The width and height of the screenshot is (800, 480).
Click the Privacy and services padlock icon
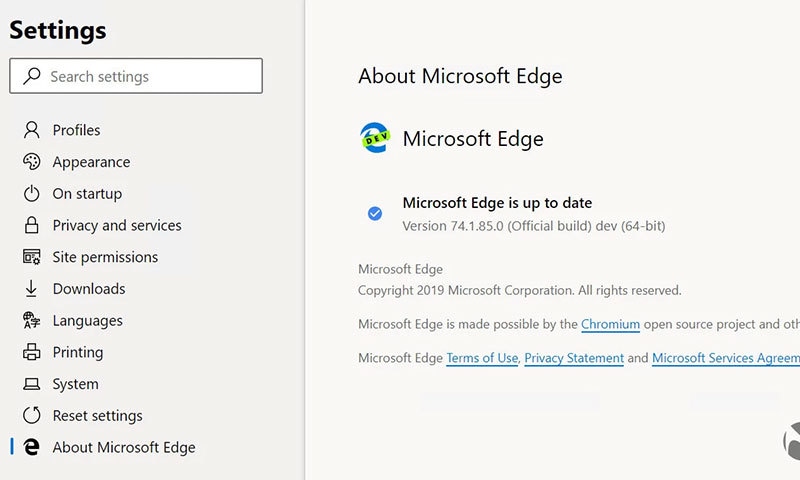[x=32, y=225]
